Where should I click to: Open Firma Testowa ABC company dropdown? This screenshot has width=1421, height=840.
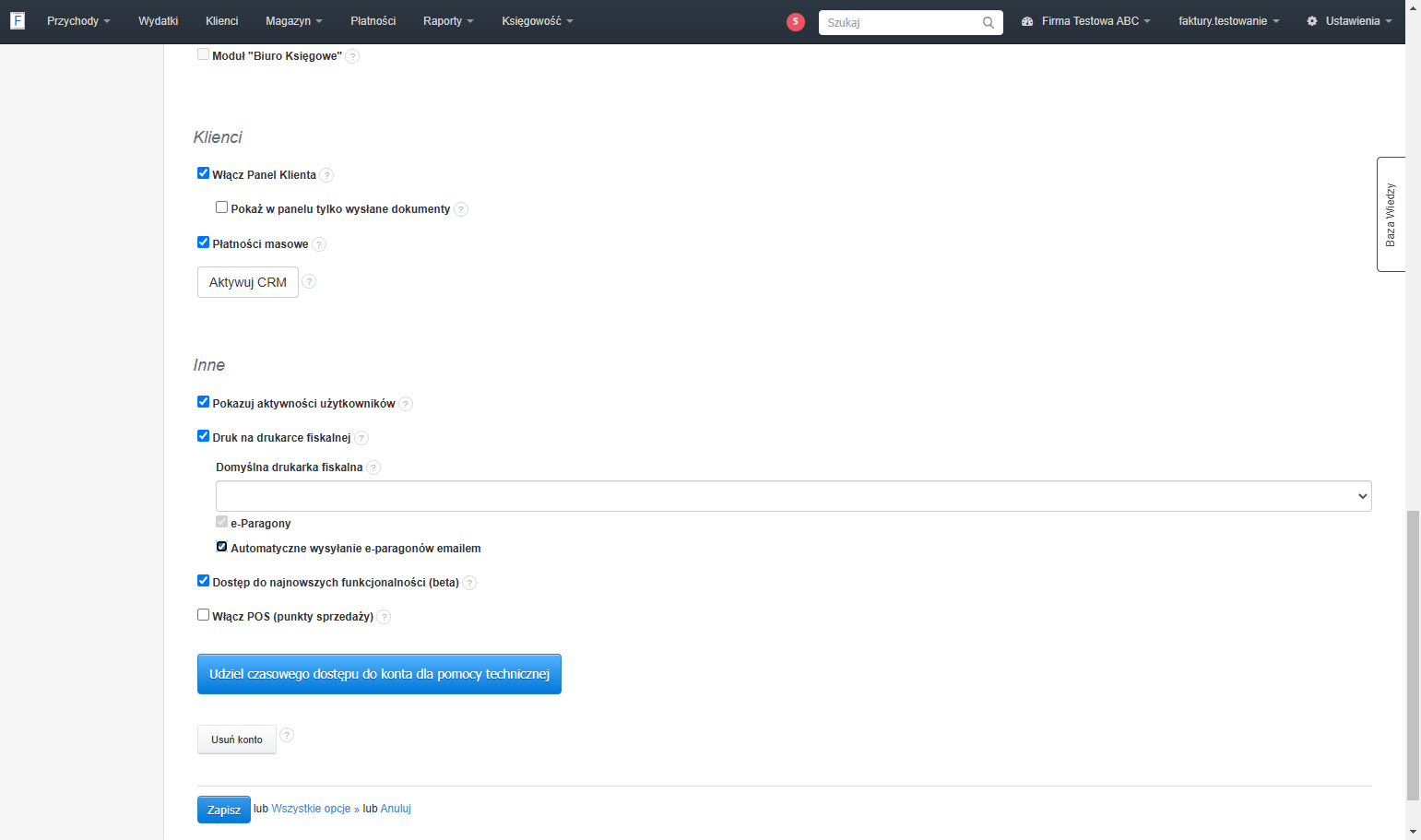[1086, 21]
